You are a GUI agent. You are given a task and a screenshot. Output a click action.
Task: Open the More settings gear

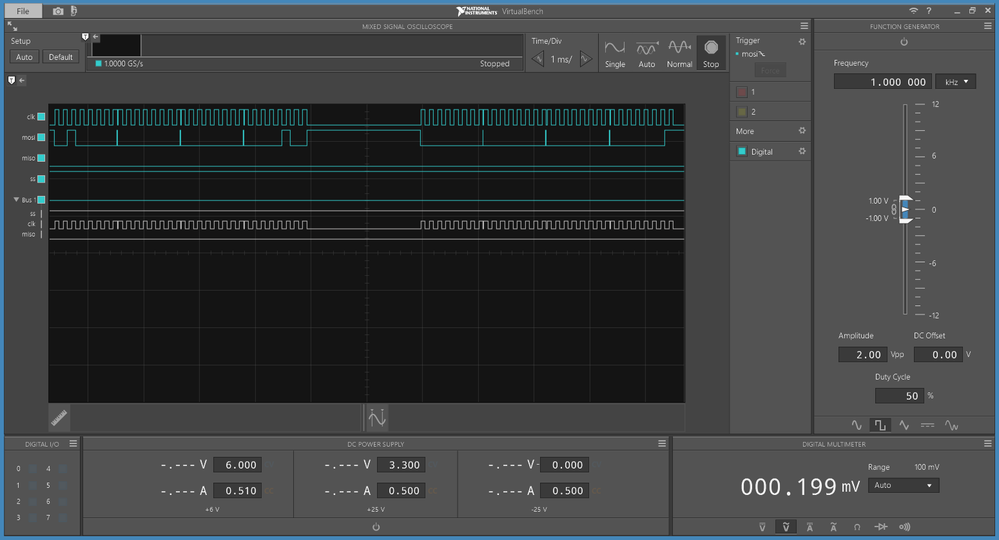(x=802, y=131)
